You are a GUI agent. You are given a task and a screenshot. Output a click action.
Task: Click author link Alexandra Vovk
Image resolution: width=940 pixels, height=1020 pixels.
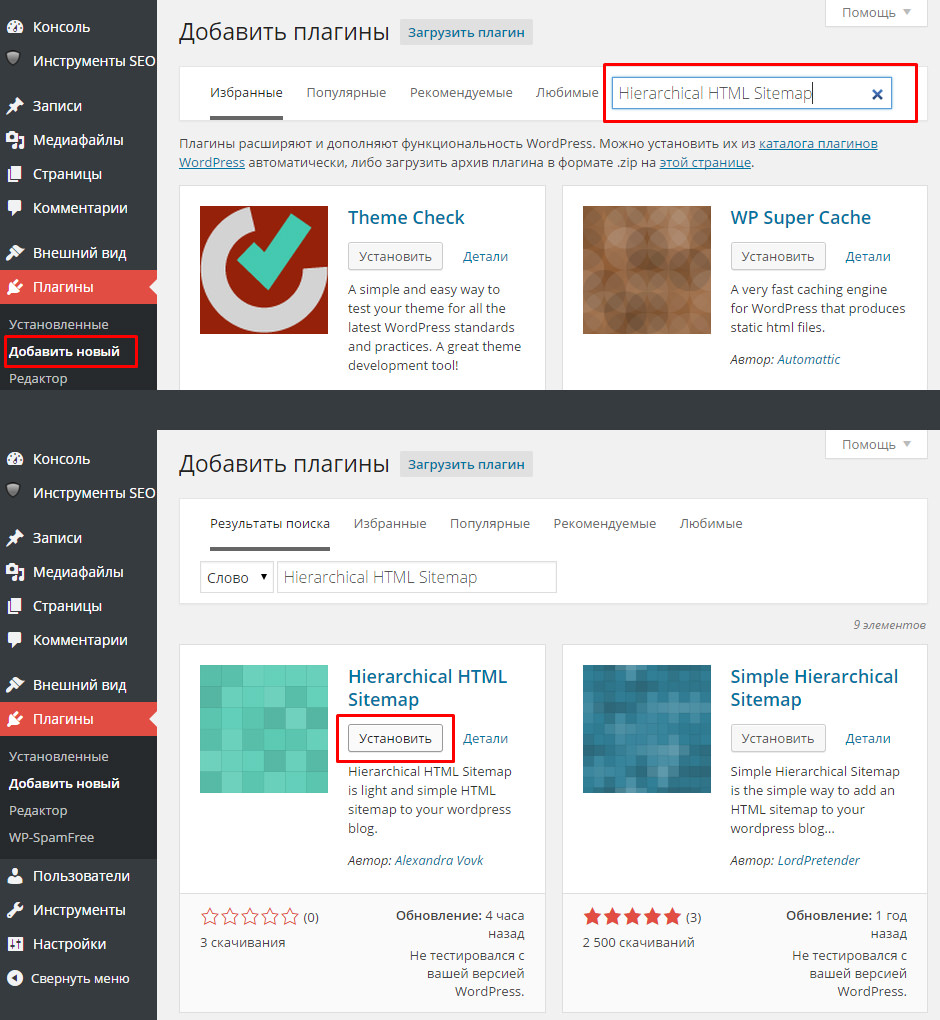pos(439,860)
